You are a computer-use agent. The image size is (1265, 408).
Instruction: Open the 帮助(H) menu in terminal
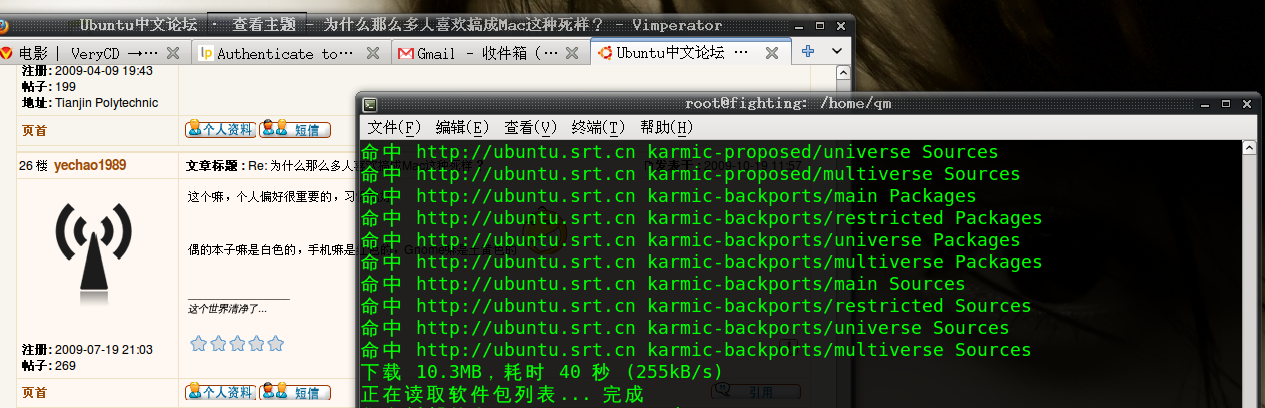(666, 127)
